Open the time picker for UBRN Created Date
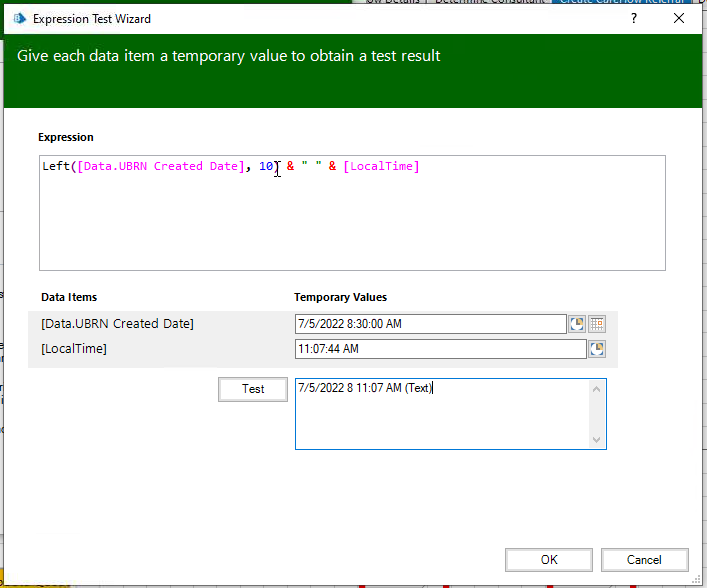 point(577,324)
